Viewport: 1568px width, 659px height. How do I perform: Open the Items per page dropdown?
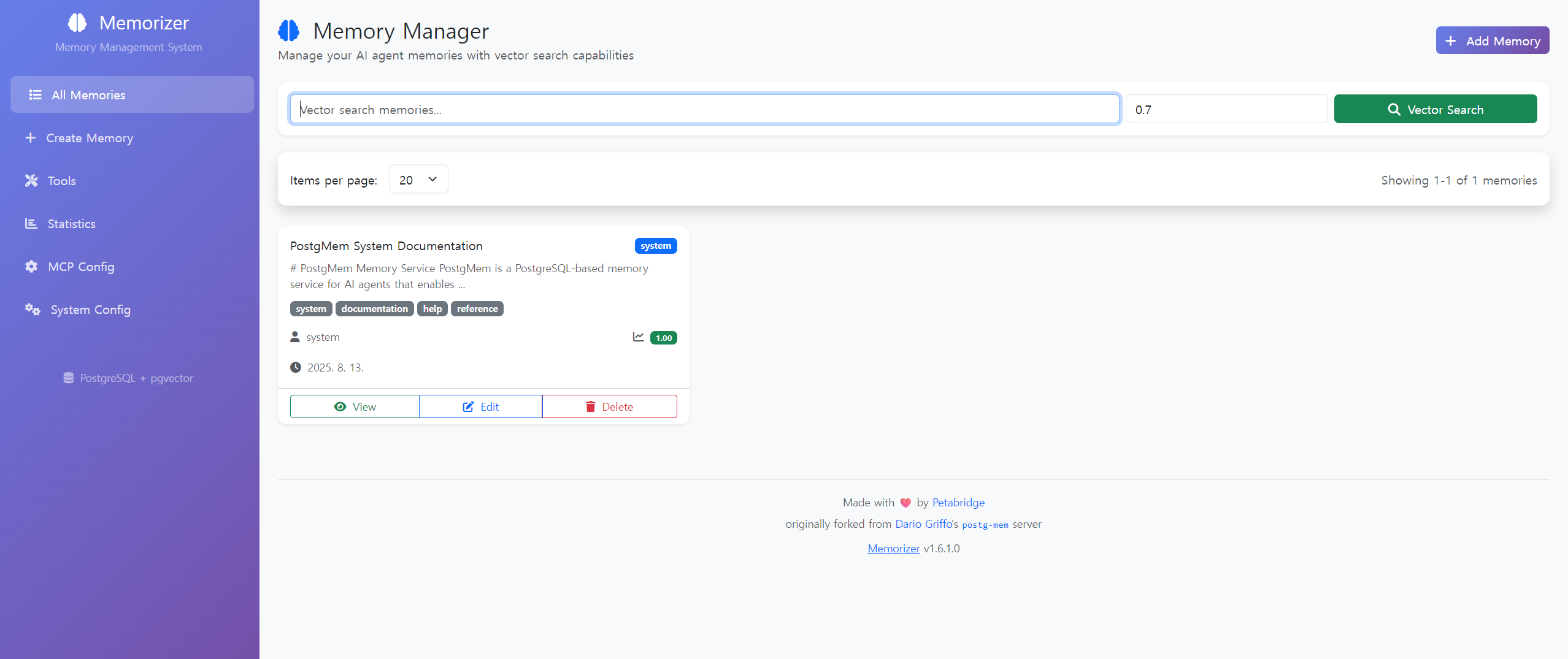coord(418,180)
